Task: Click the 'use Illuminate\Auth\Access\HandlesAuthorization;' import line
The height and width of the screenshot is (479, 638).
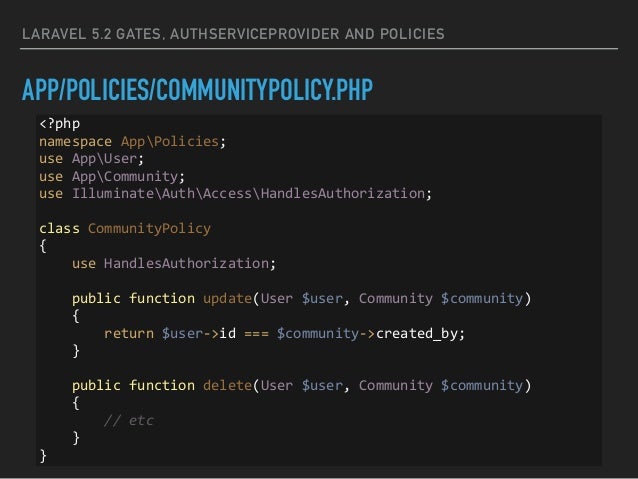Action: [236, 193]
